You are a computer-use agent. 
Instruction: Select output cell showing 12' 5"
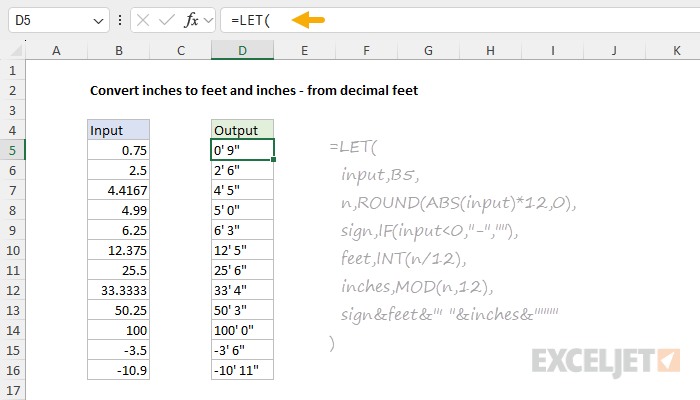[x=242, y=250]
